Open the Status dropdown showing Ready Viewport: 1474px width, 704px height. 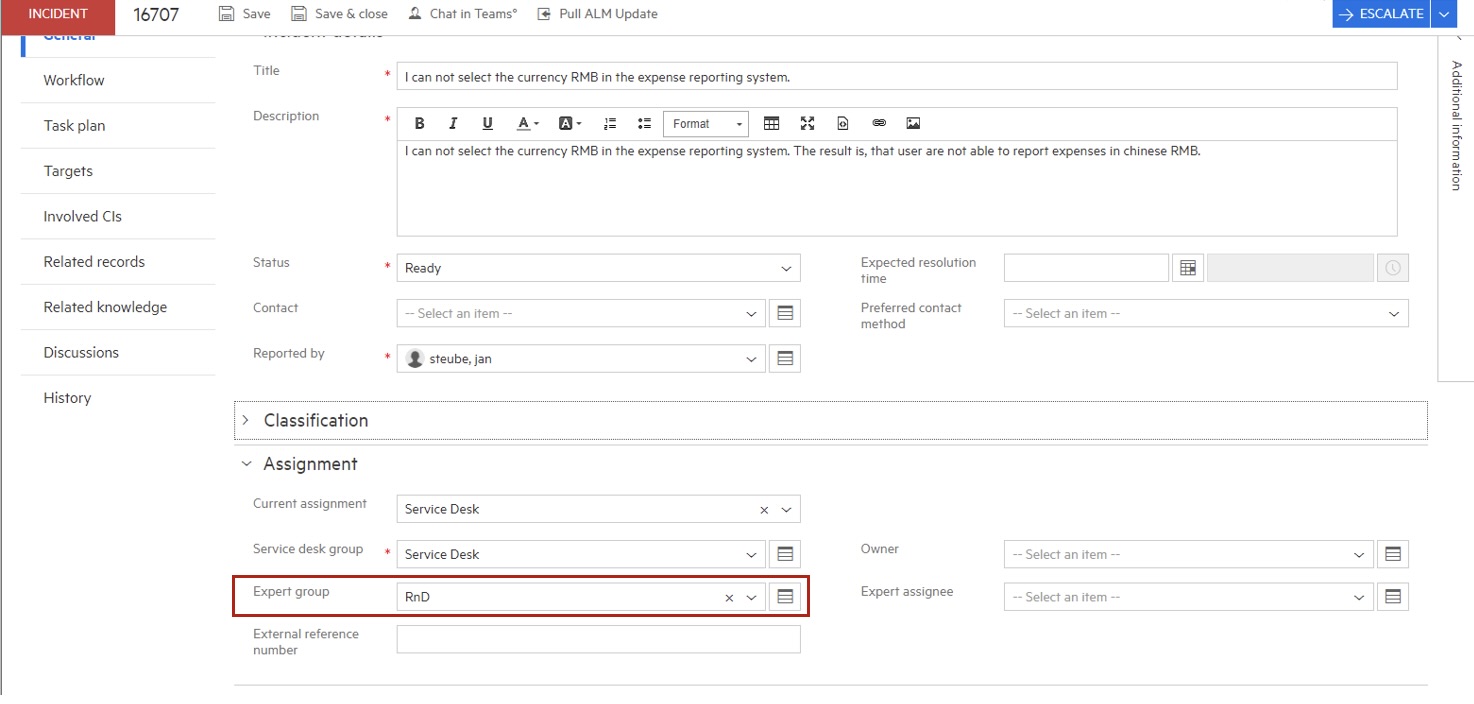786,267
